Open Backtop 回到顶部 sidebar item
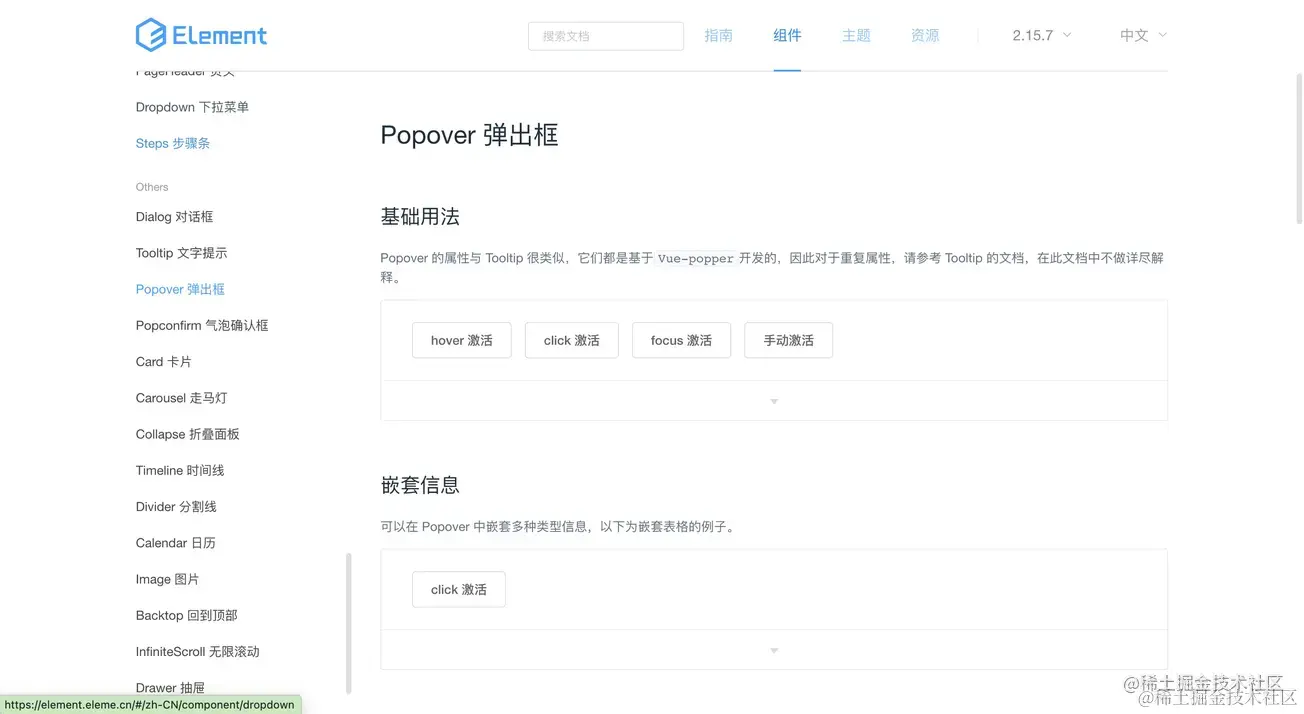The height and width of the screenshot is (714, 1304). [186, 615]
